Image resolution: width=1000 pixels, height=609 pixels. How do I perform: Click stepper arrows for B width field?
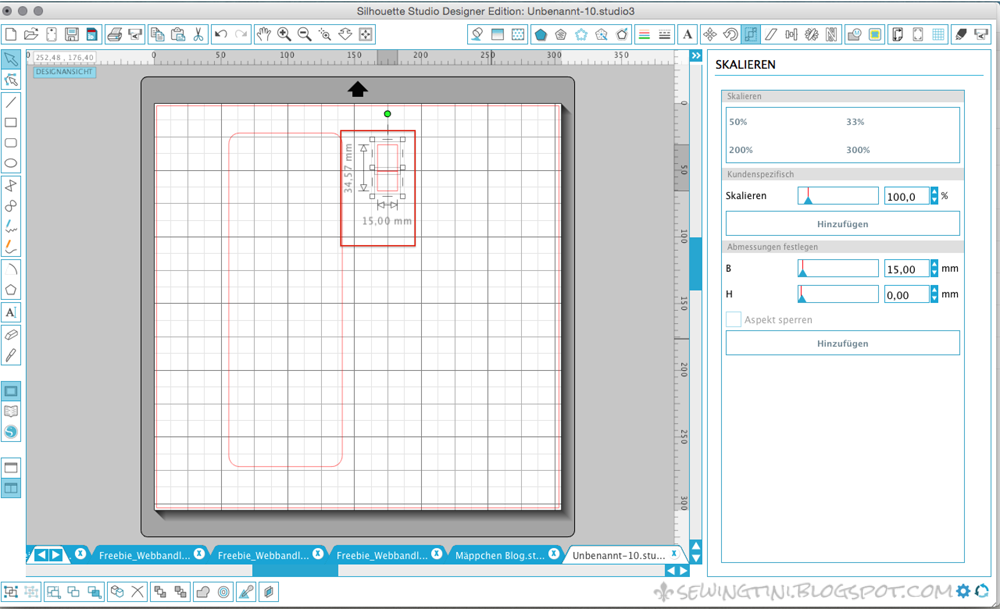click(934, 268)
